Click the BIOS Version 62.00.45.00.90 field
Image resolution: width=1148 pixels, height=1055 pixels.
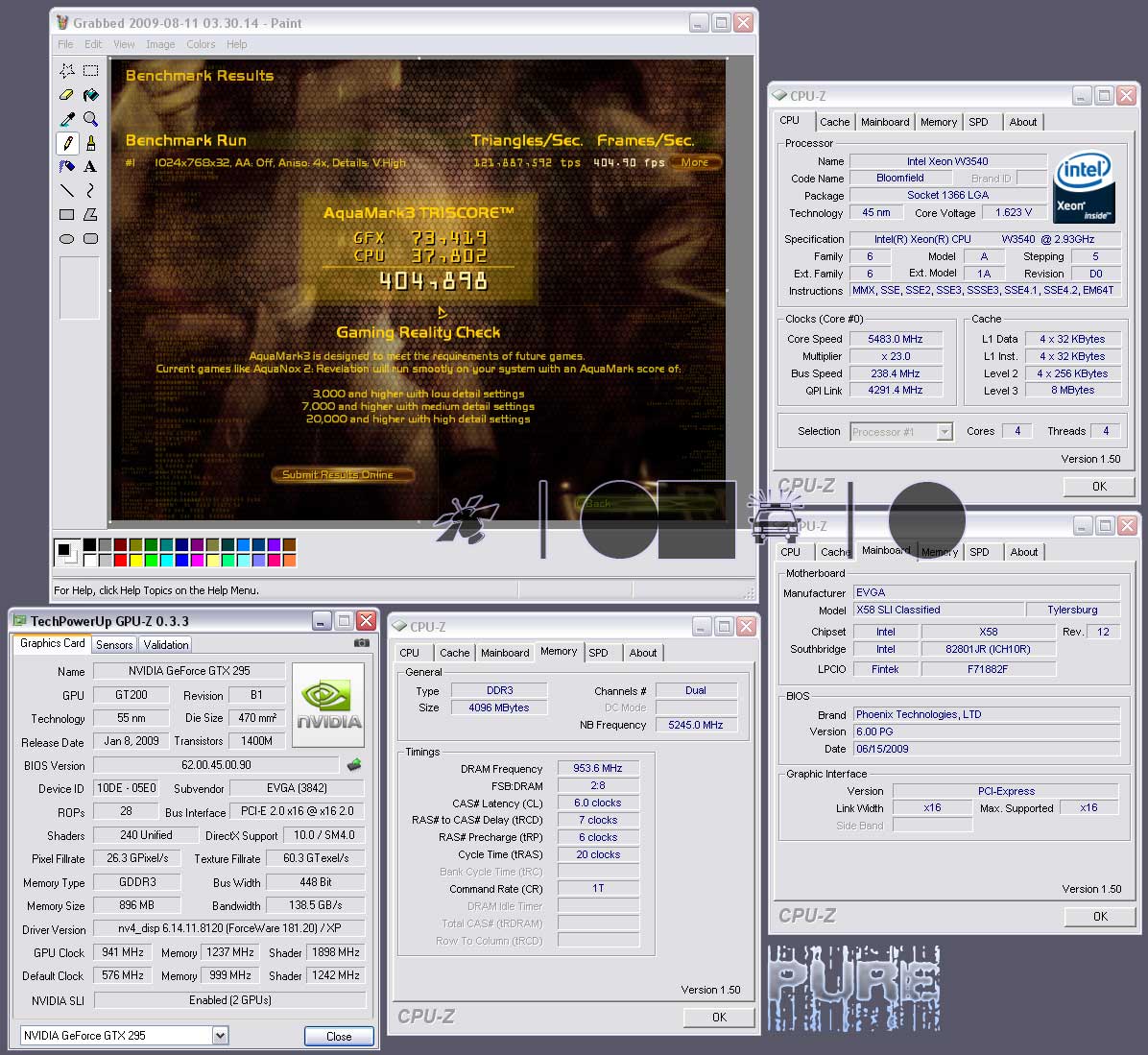coord(216,765)
